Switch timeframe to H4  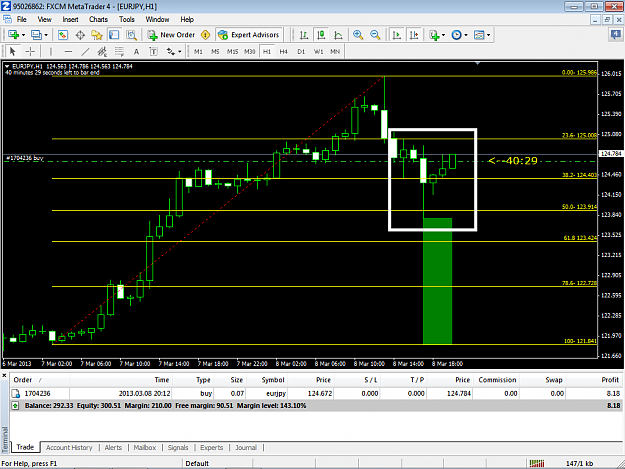tap(283, 51)
